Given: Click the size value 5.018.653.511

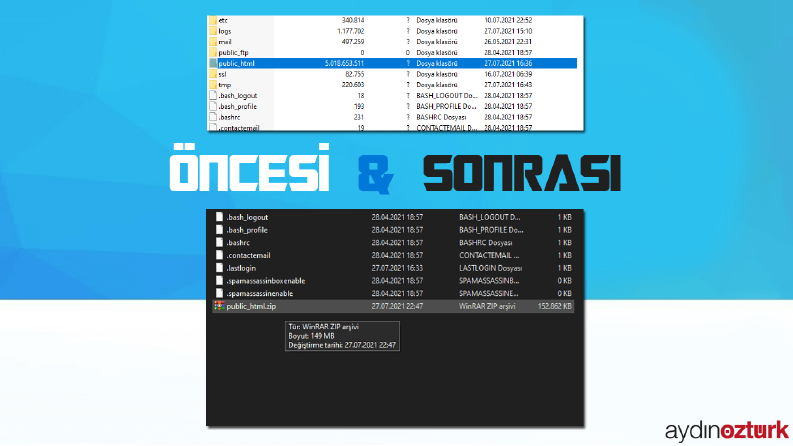Looking at the screenshot, I should click(x=344, y=63).
